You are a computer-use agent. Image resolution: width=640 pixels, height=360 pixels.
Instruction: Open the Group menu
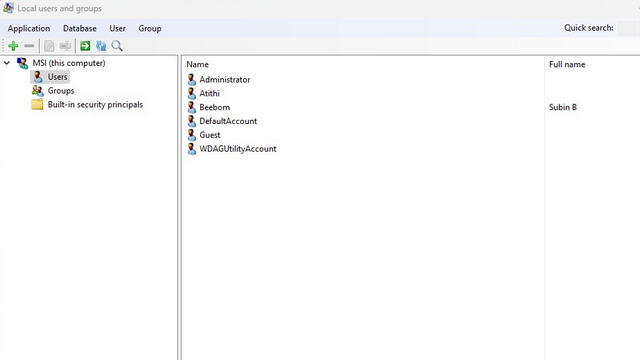coord(150,28)
